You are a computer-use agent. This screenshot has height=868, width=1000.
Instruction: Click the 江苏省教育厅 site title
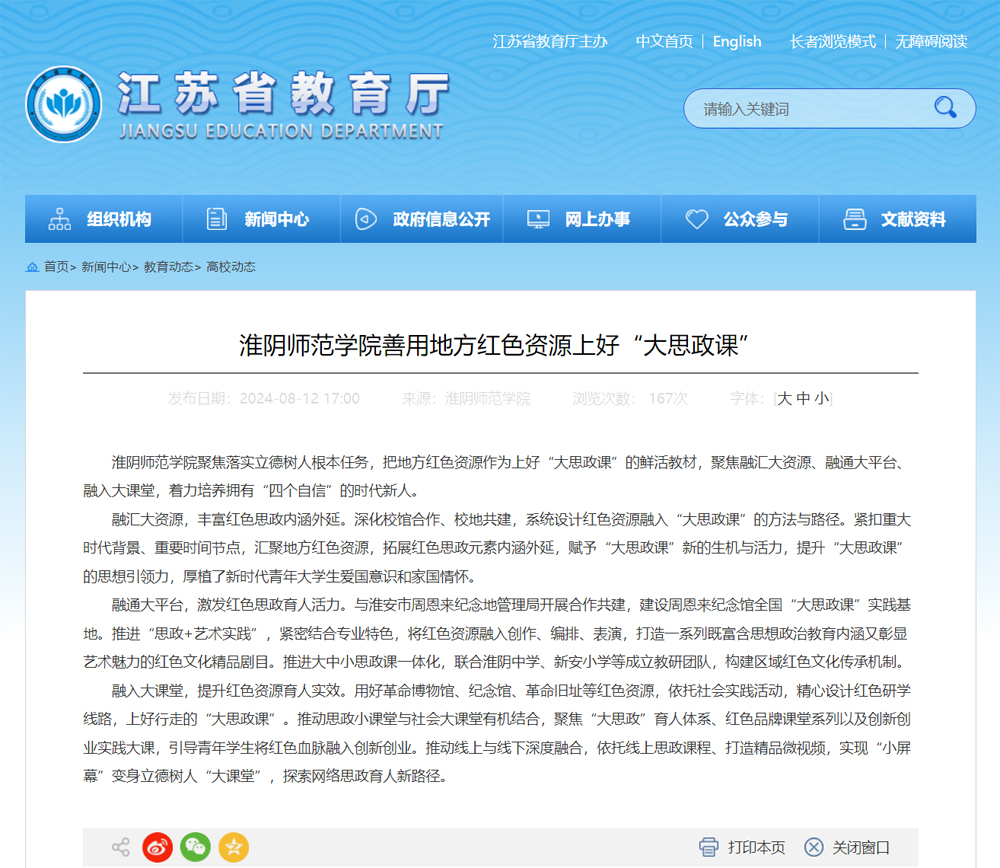[x=284, y=93]
